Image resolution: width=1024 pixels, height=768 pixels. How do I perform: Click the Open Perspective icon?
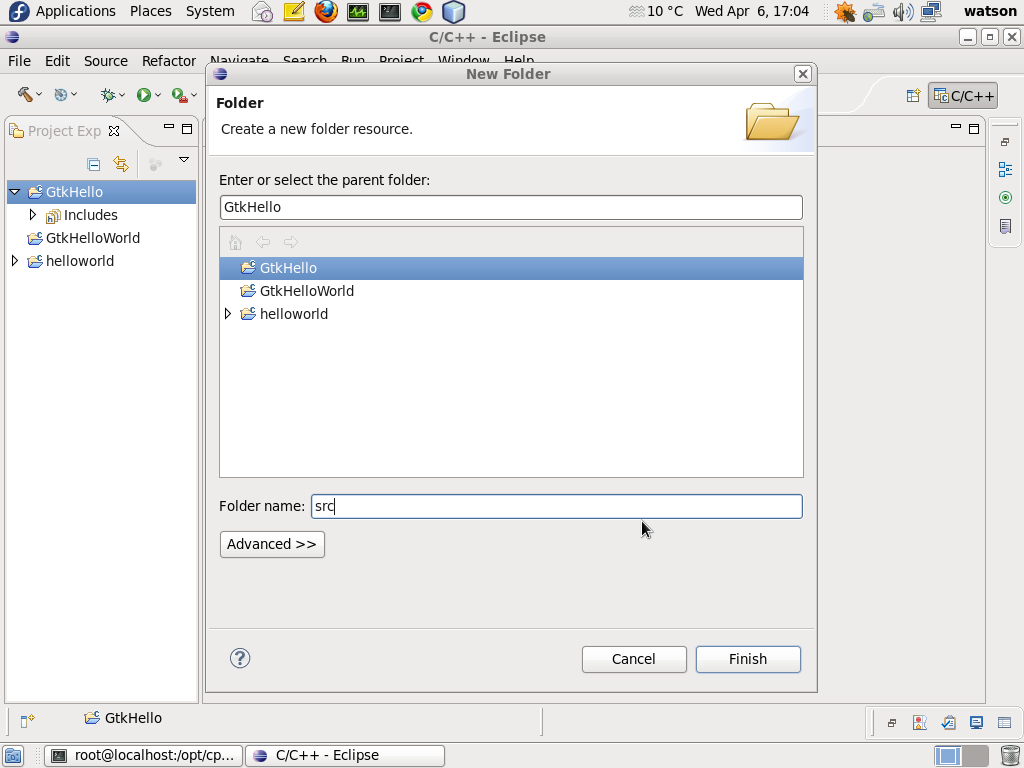pos(914,95)
